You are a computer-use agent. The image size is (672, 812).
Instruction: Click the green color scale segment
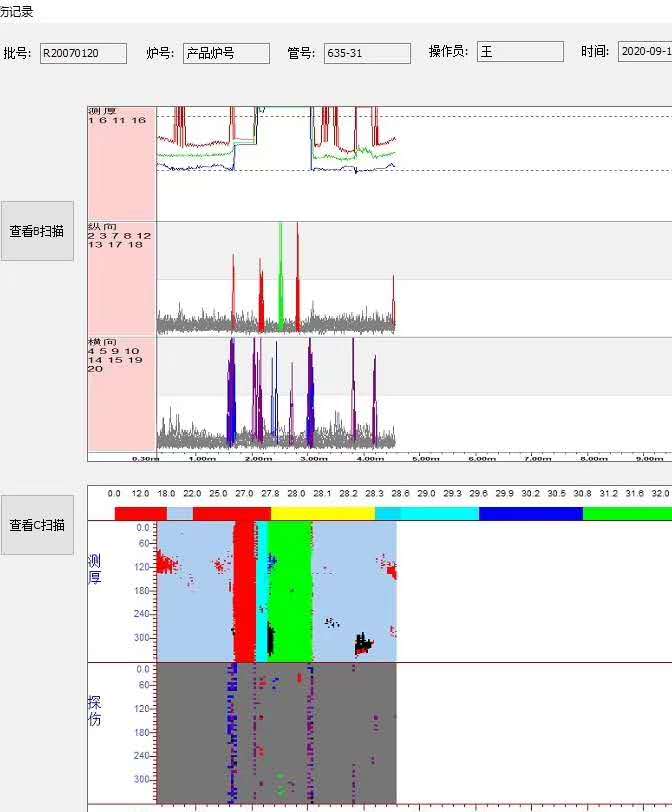coord(627,513)
